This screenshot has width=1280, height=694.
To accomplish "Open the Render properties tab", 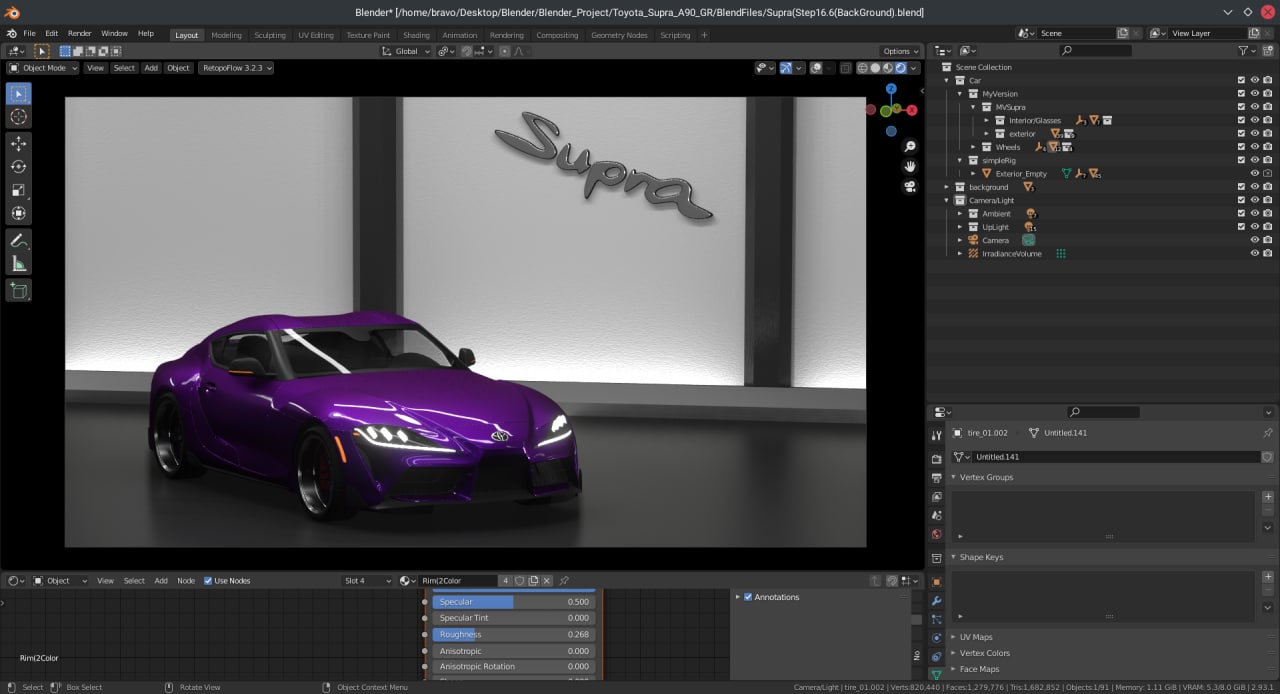I will coord(936,459).
